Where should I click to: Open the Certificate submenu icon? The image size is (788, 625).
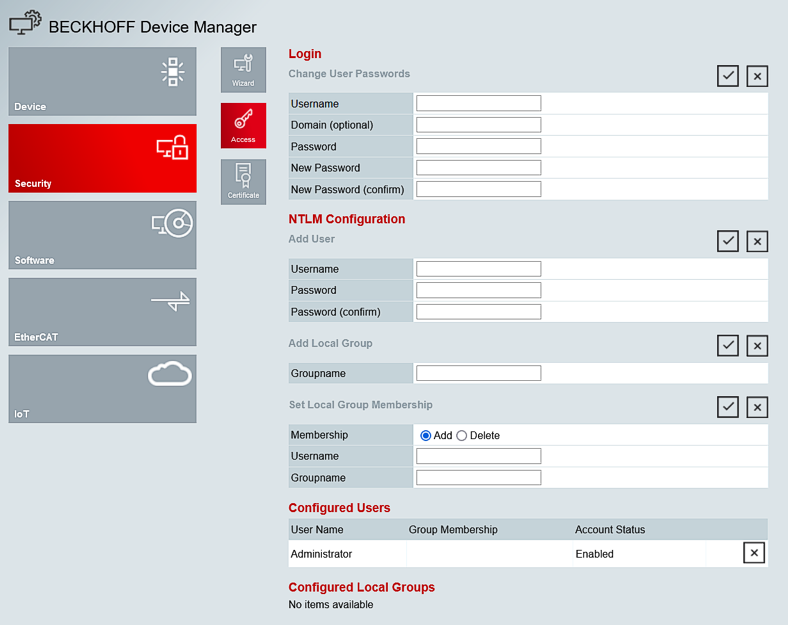(243, 182)
